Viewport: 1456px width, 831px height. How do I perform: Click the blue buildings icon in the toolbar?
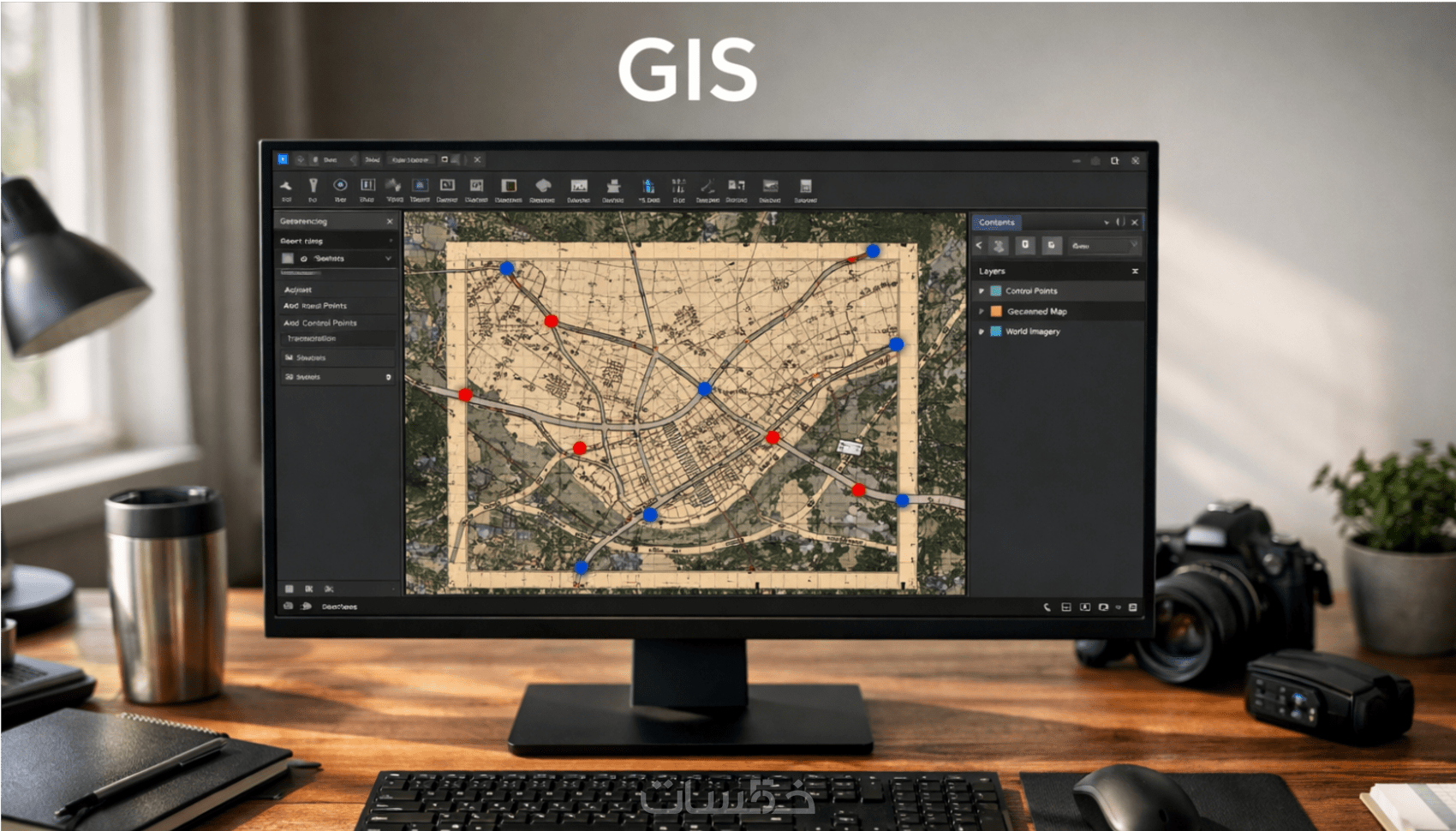[x=648, y=186]
